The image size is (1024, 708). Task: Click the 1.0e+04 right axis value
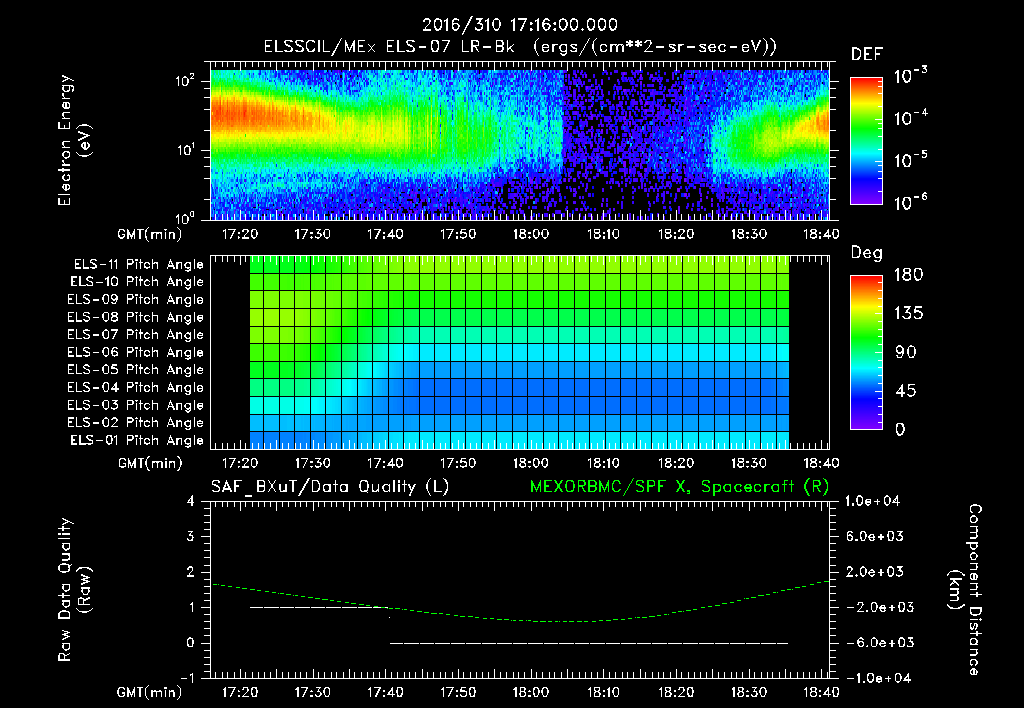point(872,502)
